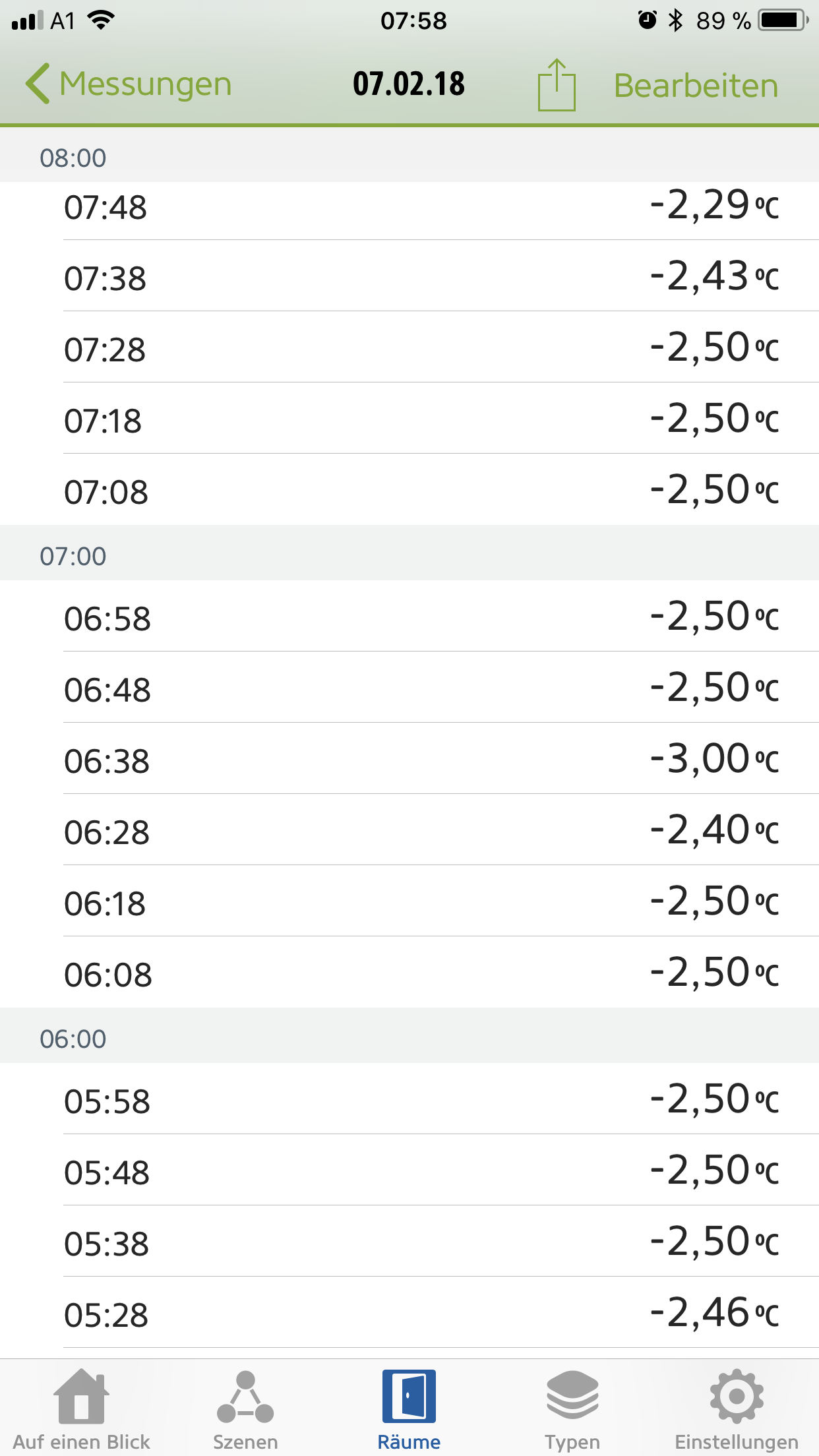Select the 07:48 measurement row

click(x=409, y=208)
